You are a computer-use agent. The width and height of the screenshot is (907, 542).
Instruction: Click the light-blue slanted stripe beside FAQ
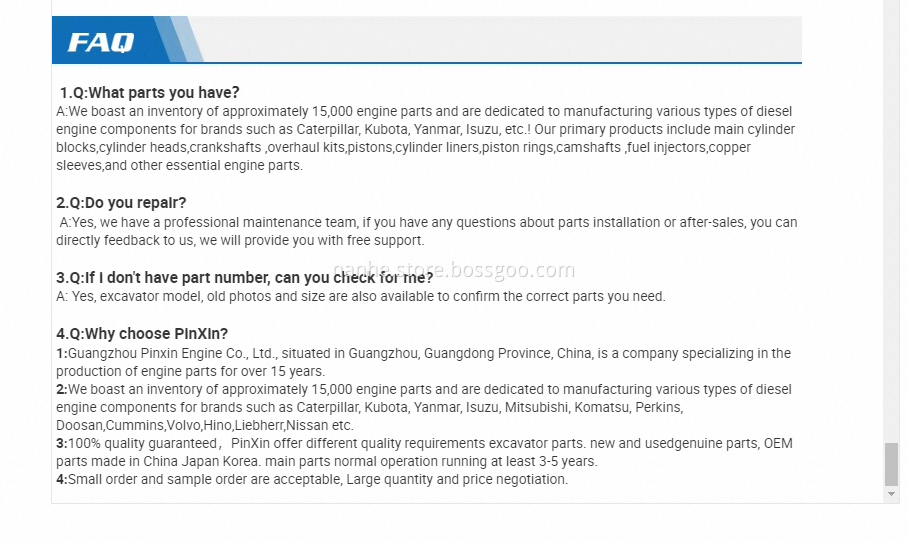click(187, 39)
